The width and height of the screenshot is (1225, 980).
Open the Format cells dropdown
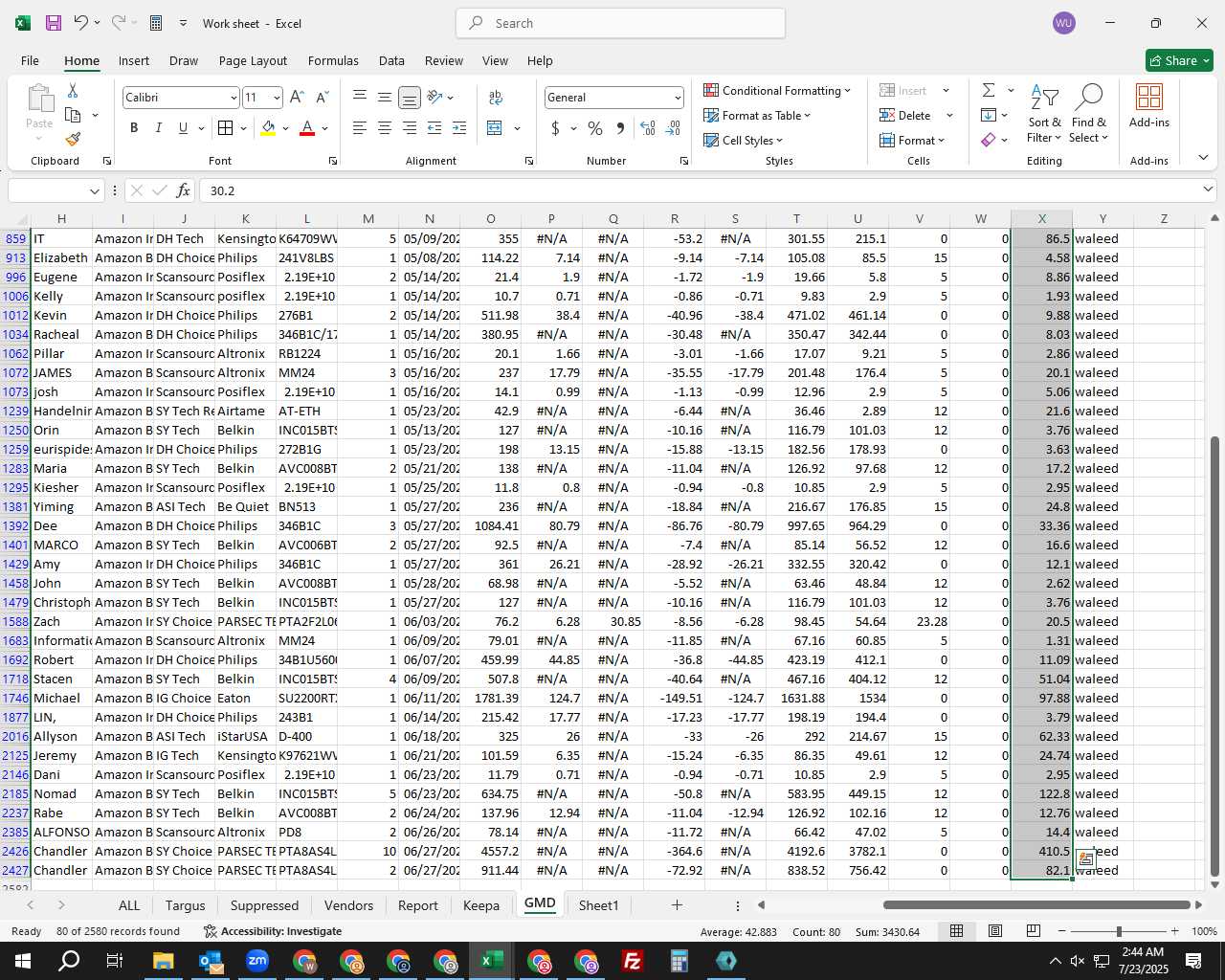pyautogui.click(x=912, y=141)
